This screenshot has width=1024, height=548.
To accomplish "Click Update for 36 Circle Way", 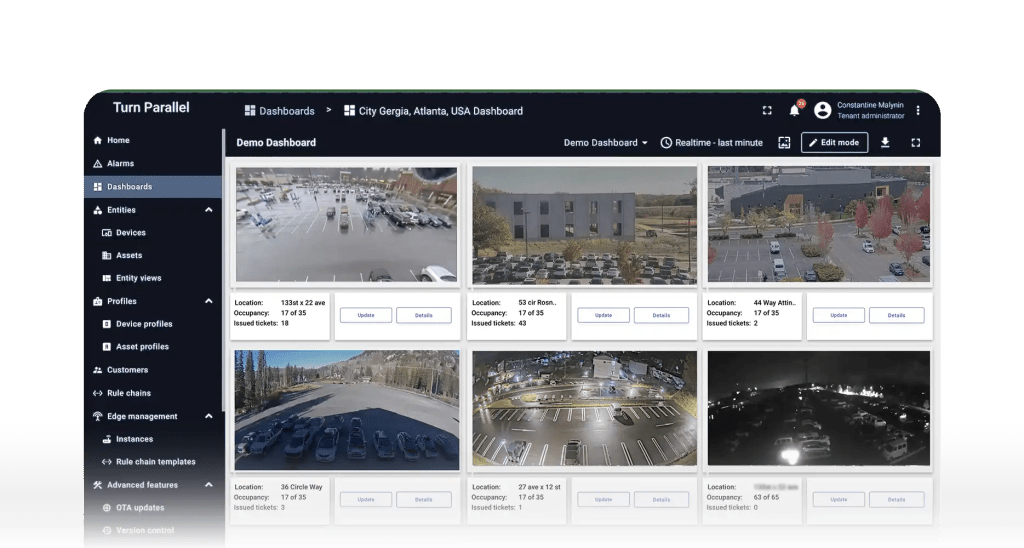I will [x=366, y=500].
